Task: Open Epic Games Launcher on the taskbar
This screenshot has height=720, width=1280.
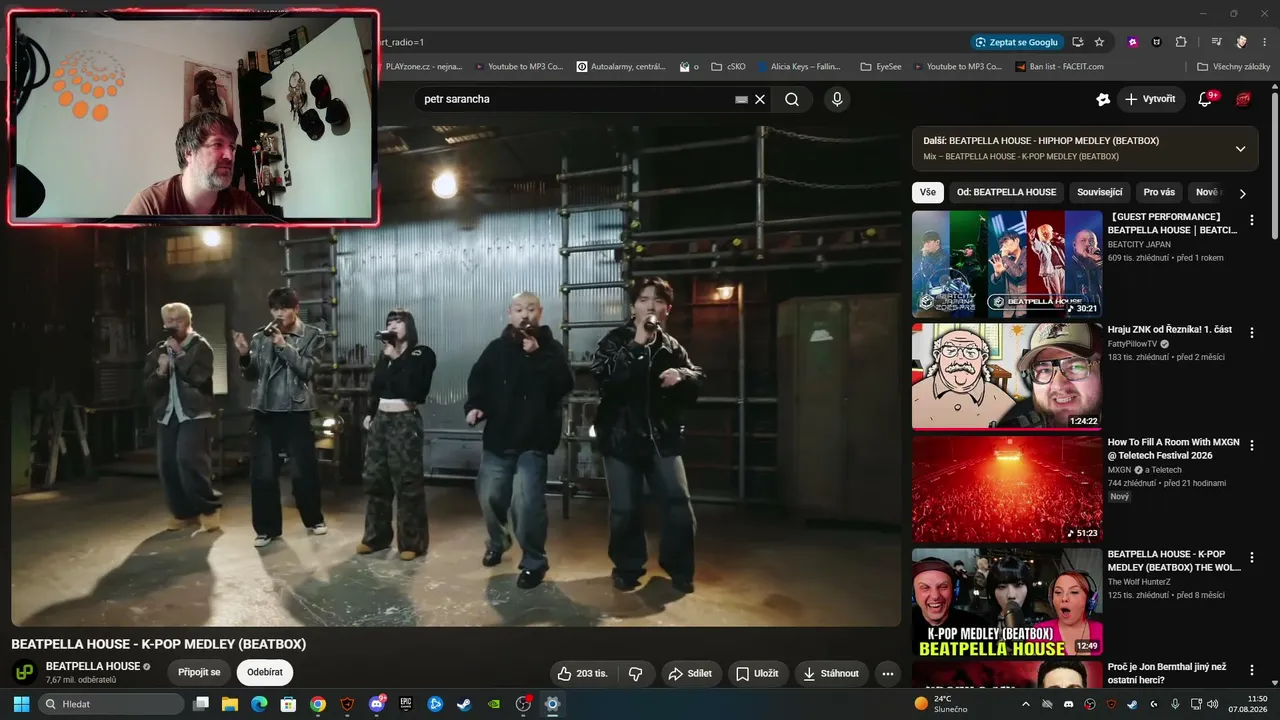Action: click(x=406, y=704)
